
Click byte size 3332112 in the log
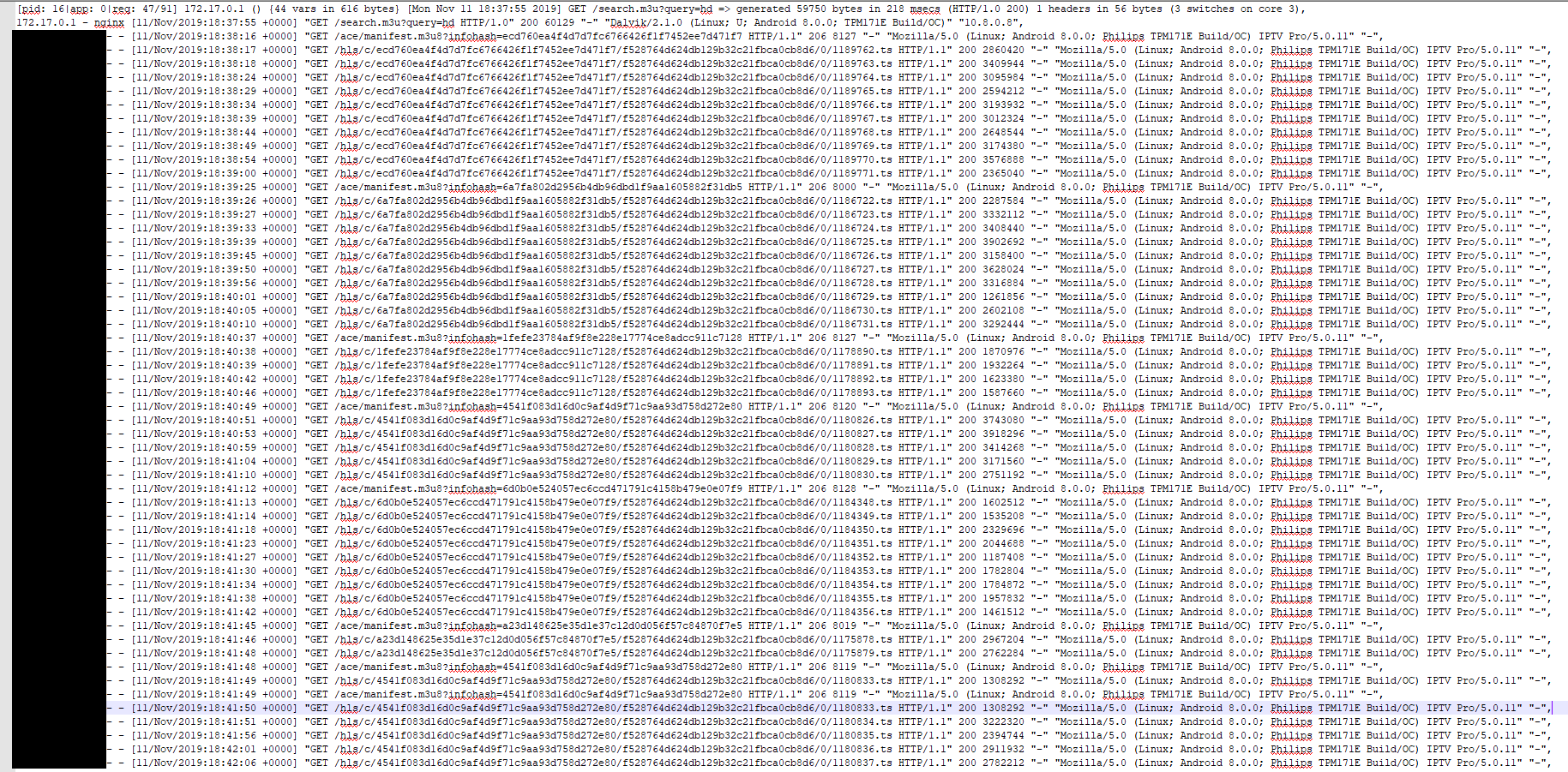click(1003, 214)
